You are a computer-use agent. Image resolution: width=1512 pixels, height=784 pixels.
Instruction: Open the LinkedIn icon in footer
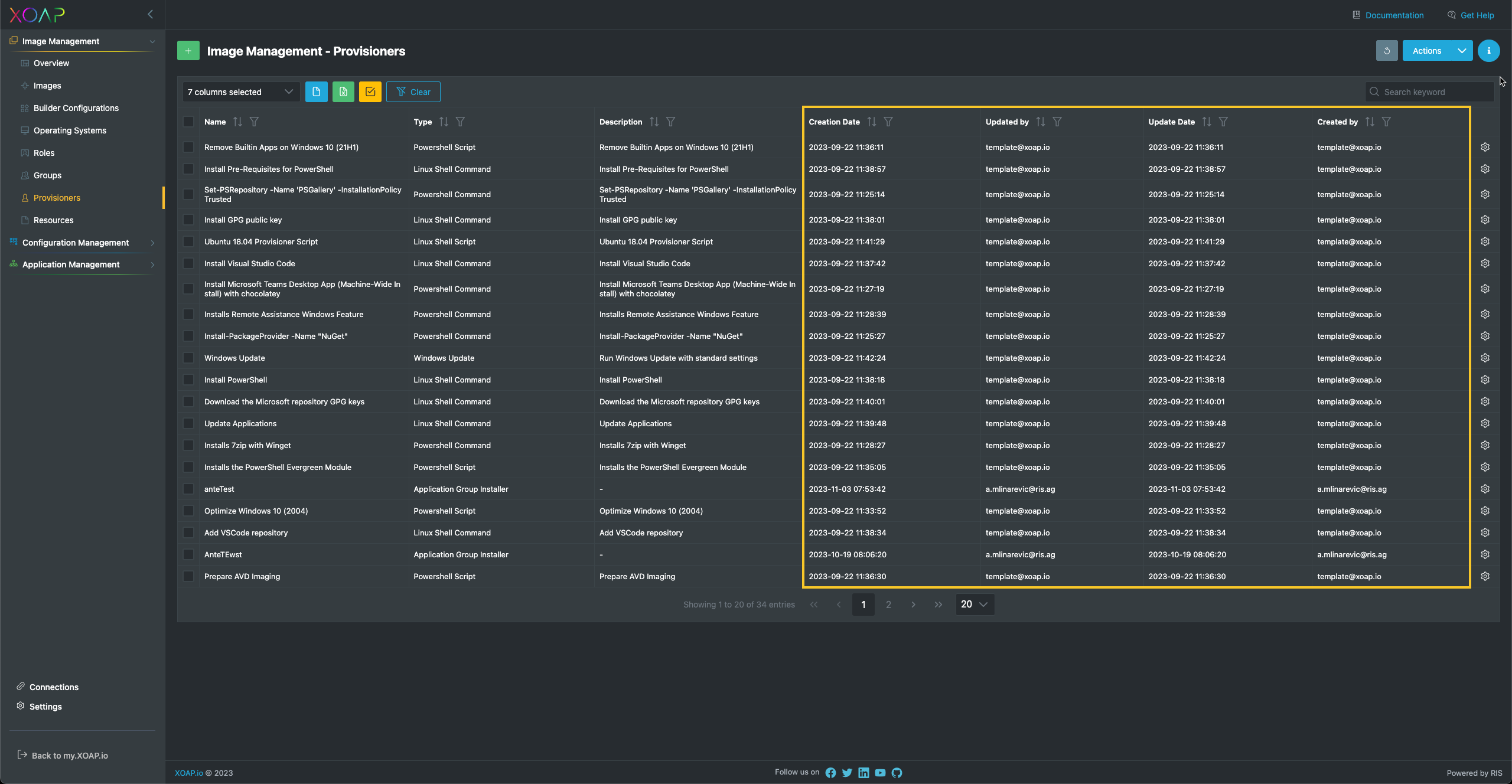[x=863, y=773]
